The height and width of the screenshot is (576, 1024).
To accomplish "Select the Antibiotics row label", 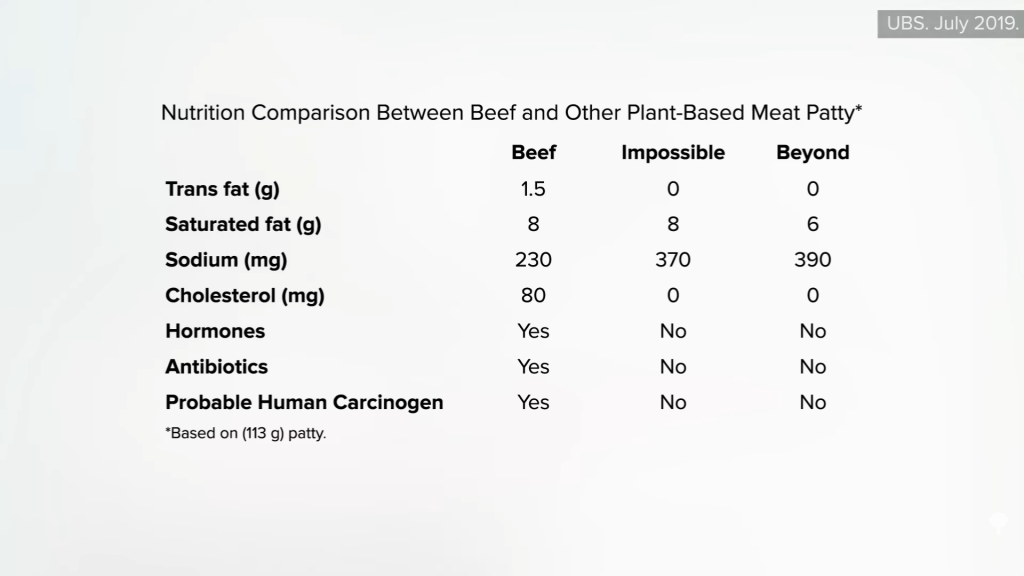I will tap(216, 367).
